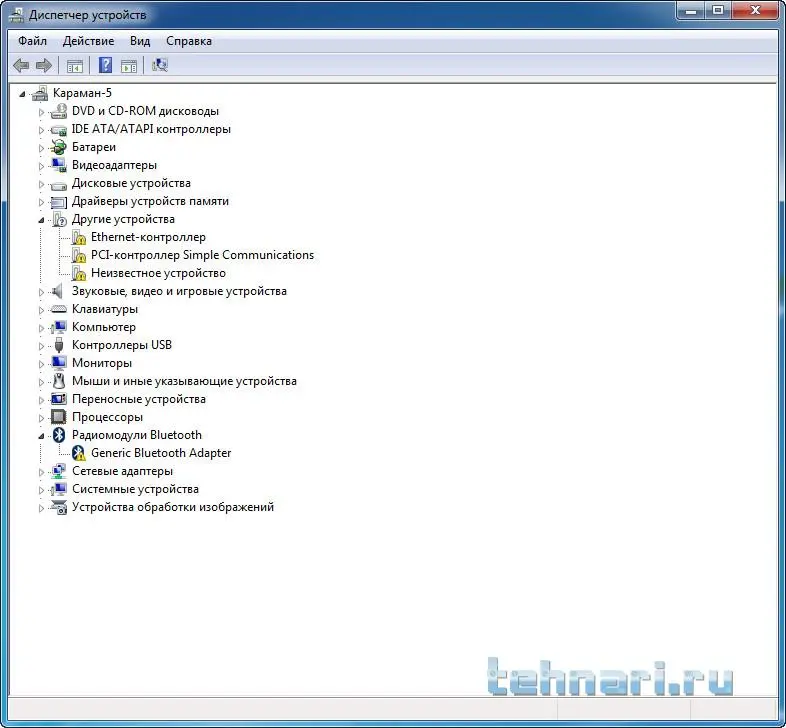Select Мыши и иные указывающие устройства label
The width and height of the screenshot is (786, 728).
(184, 381)
